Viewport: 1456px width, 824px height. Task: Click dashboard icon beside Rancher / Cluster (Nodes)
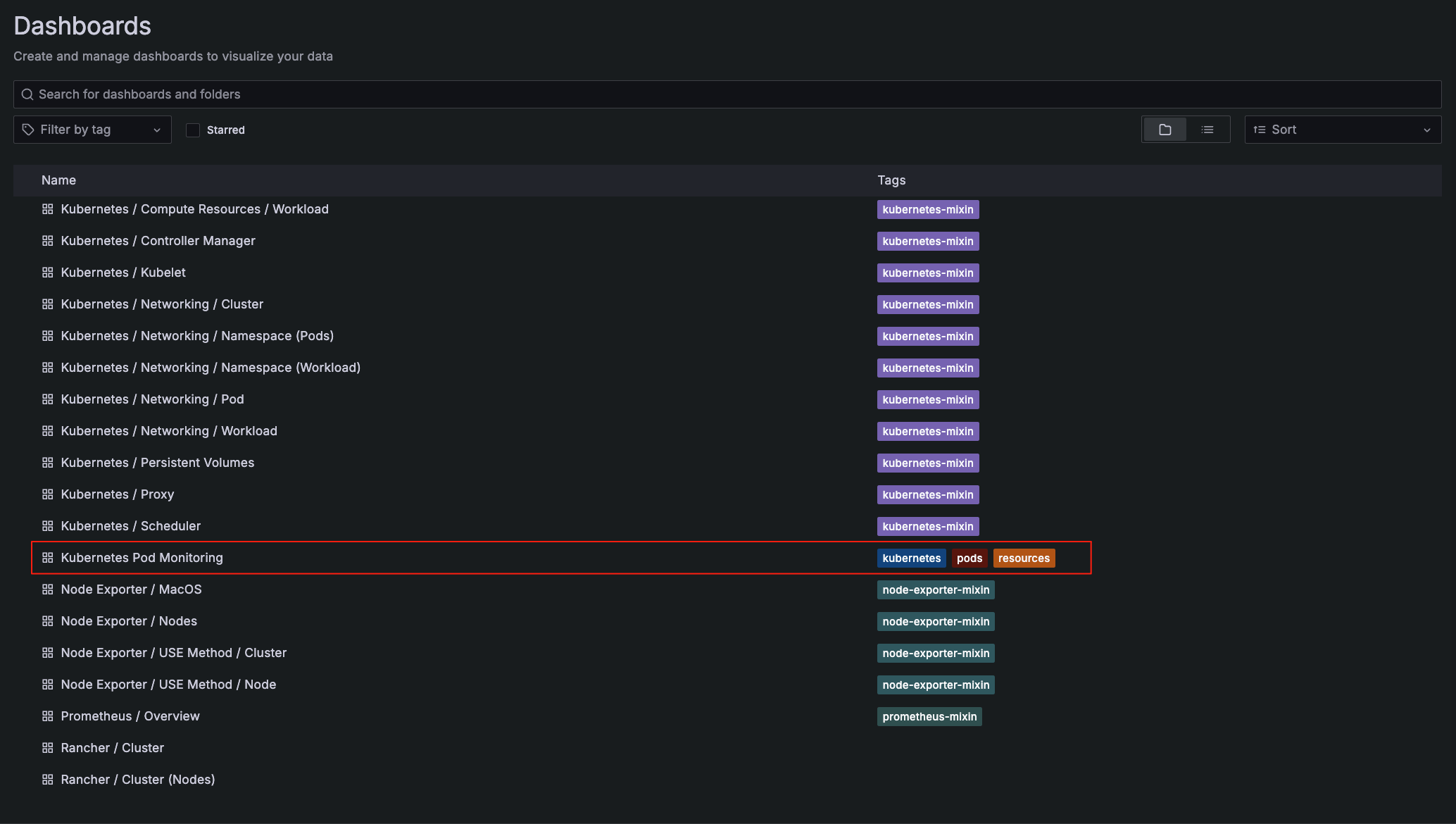pyautogui.click(x=48, y=780)
